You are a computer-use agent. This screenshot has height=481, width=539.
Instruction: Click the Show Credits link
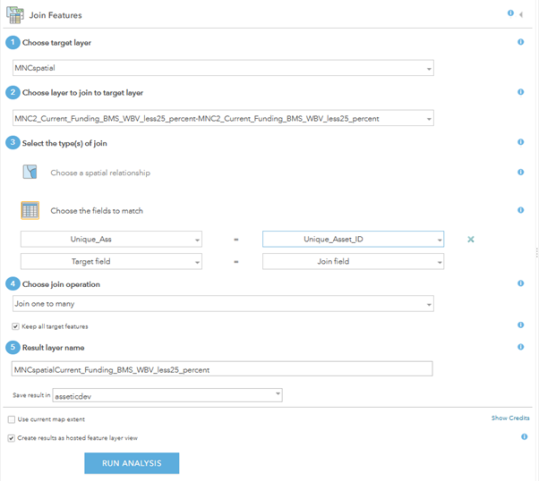click(x=510, y=418)
